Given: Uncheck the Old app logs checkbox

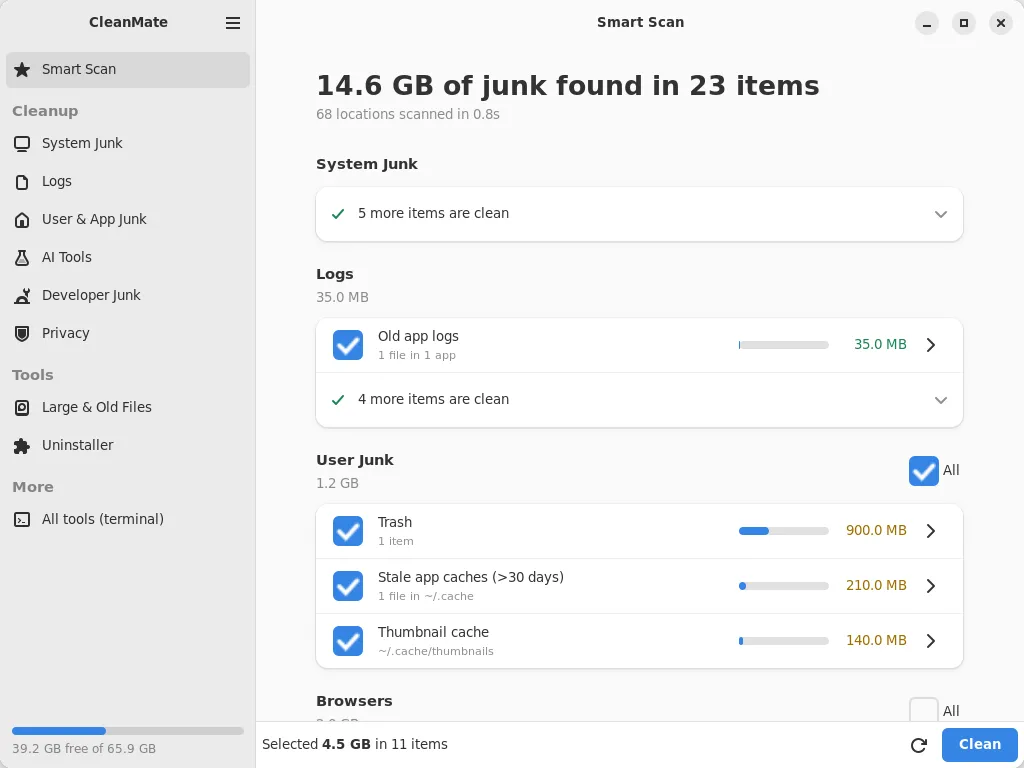Looking at the screenshot, I should tap(347, 345).
